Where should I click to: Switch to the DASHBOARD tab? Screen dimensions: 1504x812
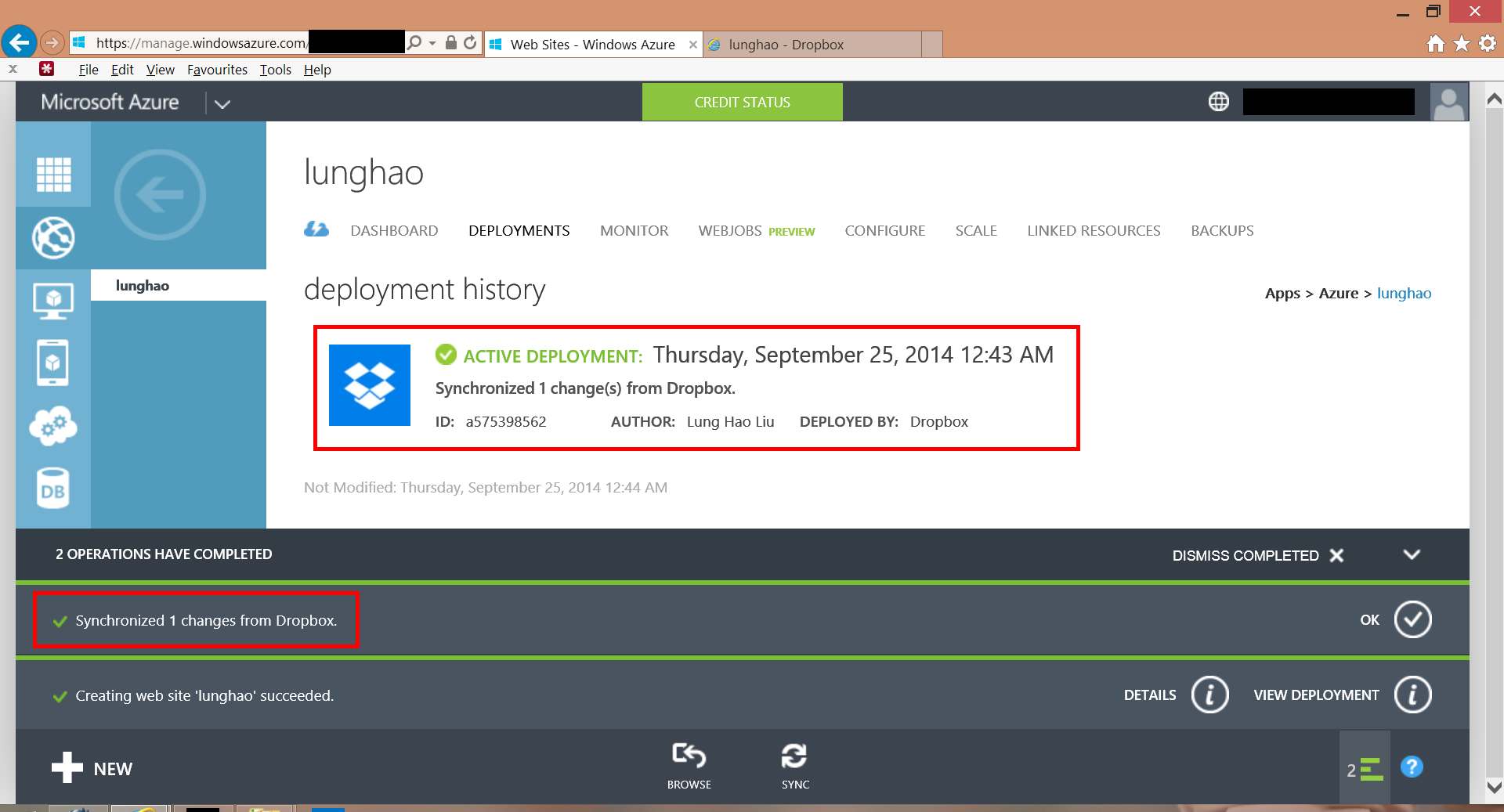[394, 231]
